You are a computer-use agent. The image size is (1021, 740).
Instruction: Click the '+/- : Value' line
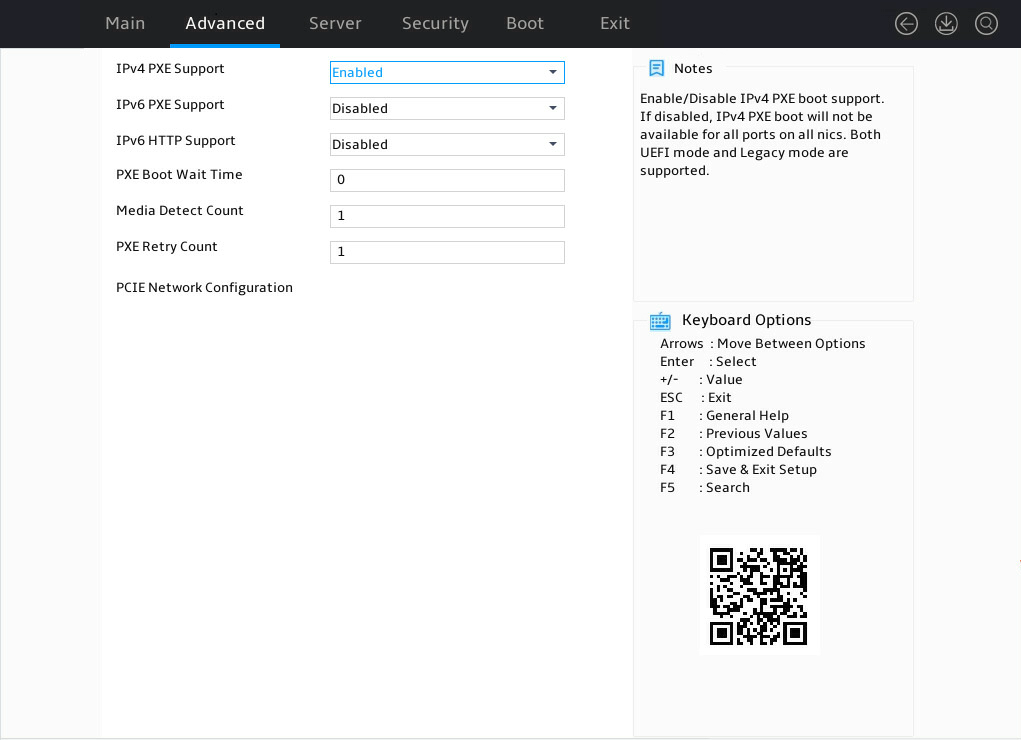(701, 380)
